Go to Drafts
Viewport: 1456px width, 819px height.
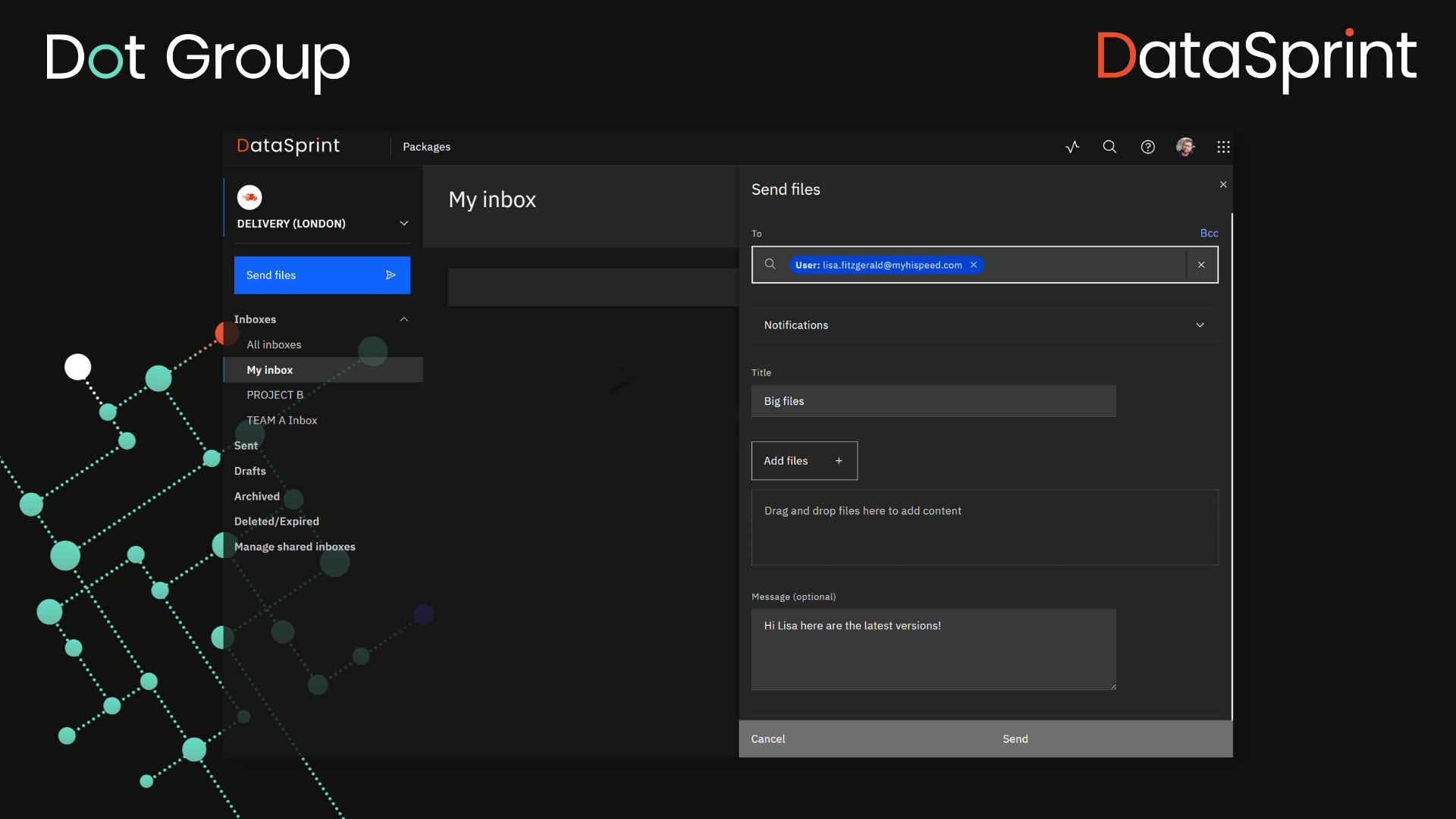point(249,471)
